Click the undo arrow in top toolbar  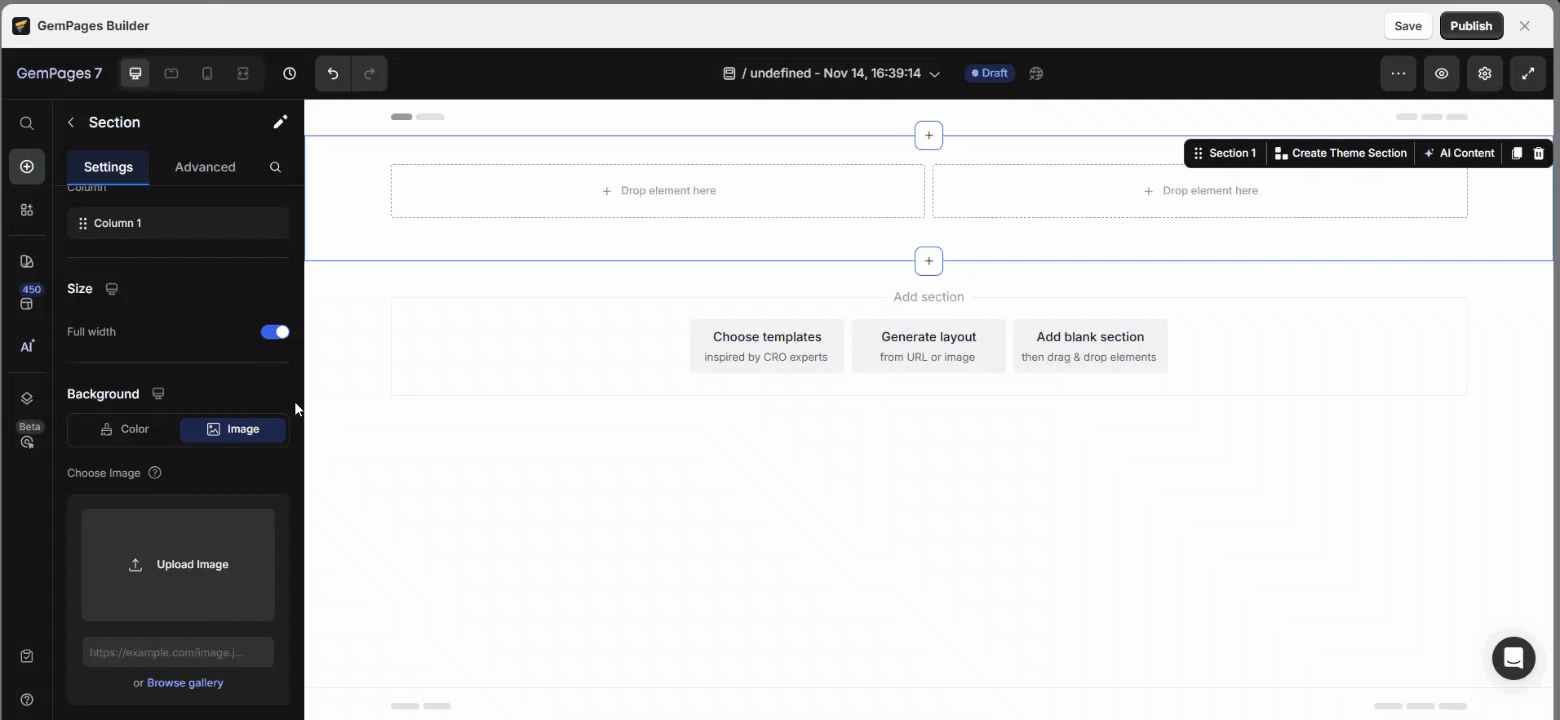pyautogui.click(x=333, y=73)
